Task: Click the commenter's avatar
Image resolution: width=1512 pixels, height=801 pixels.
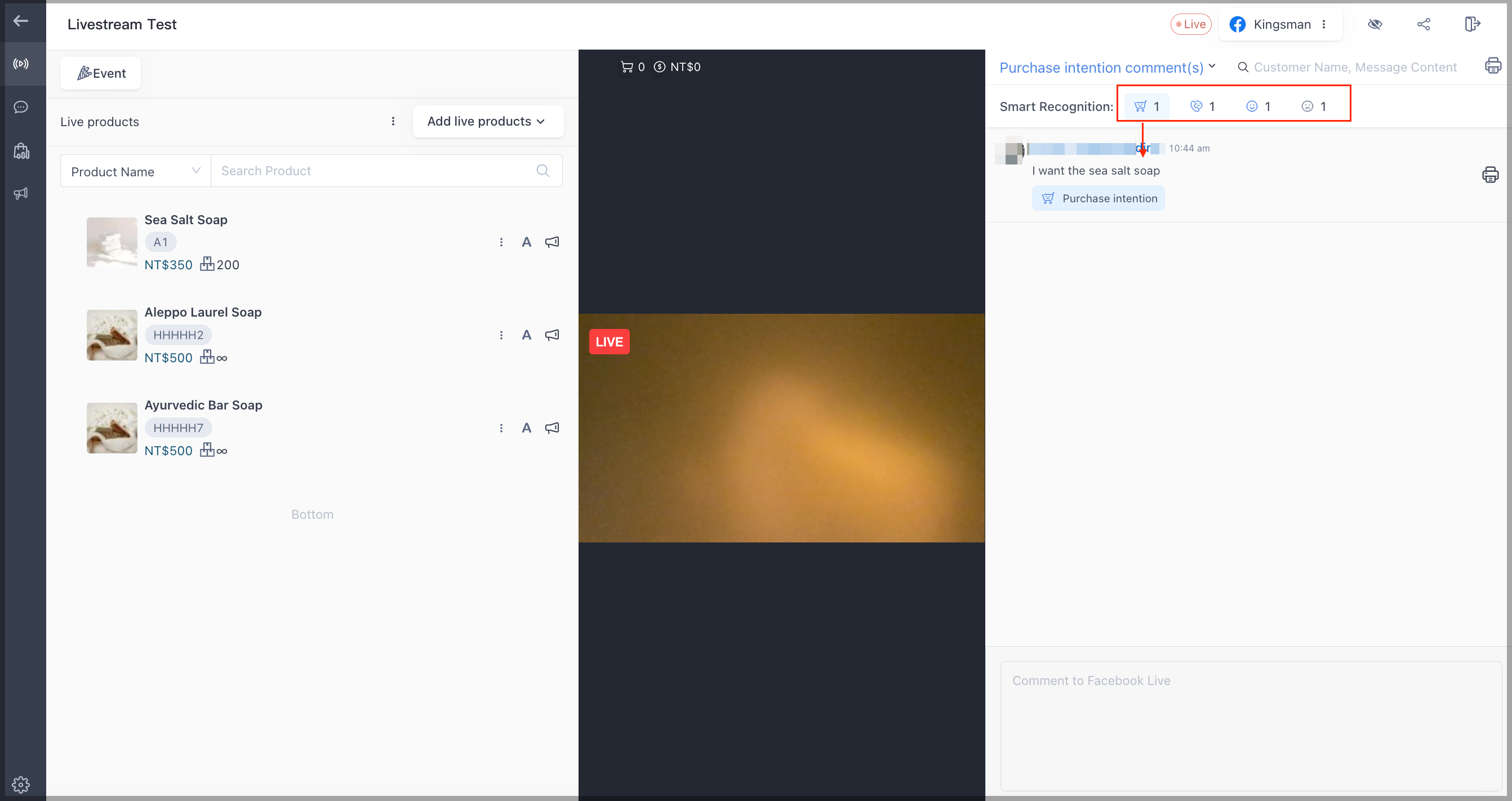Action: tap(1010, 150)
